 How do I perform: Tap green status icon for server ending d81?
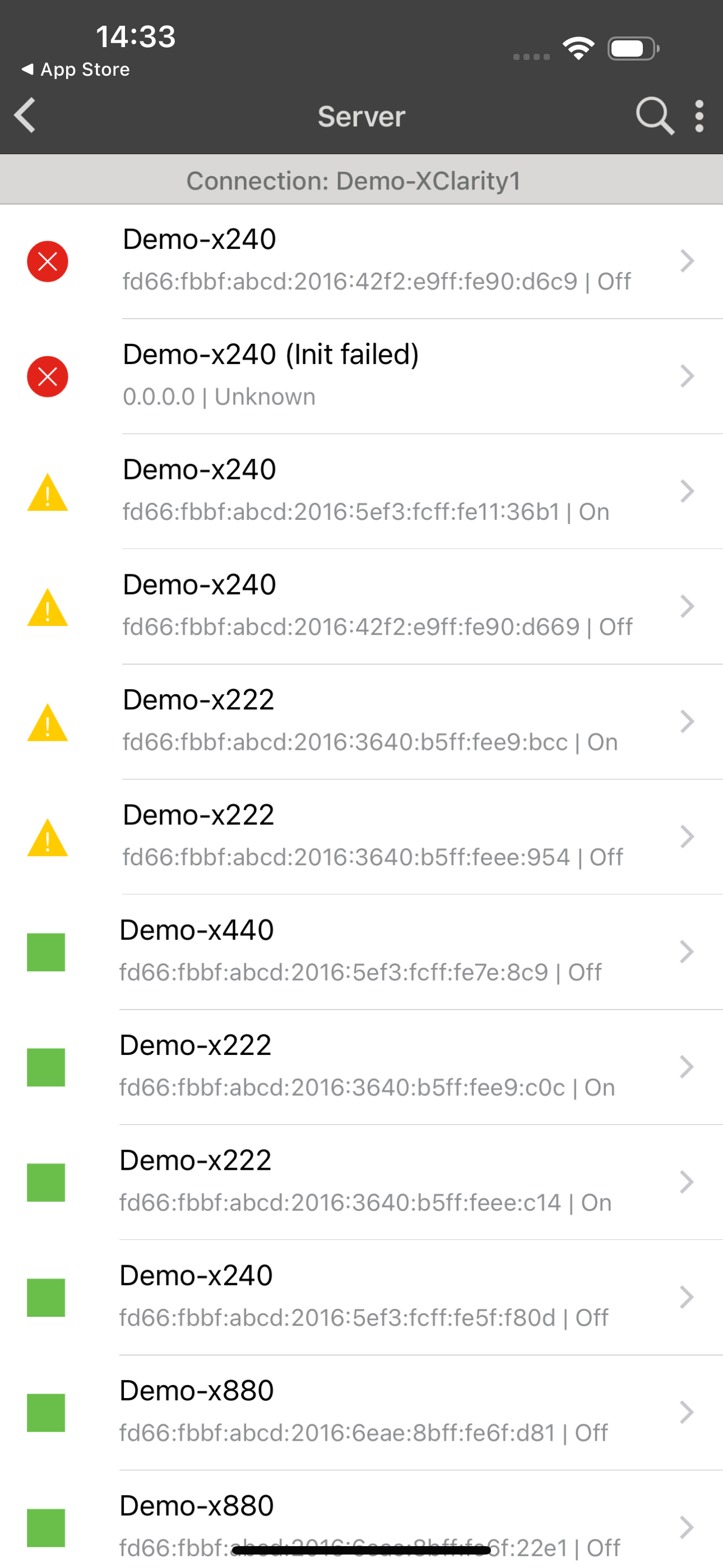tap(47, 1412)
